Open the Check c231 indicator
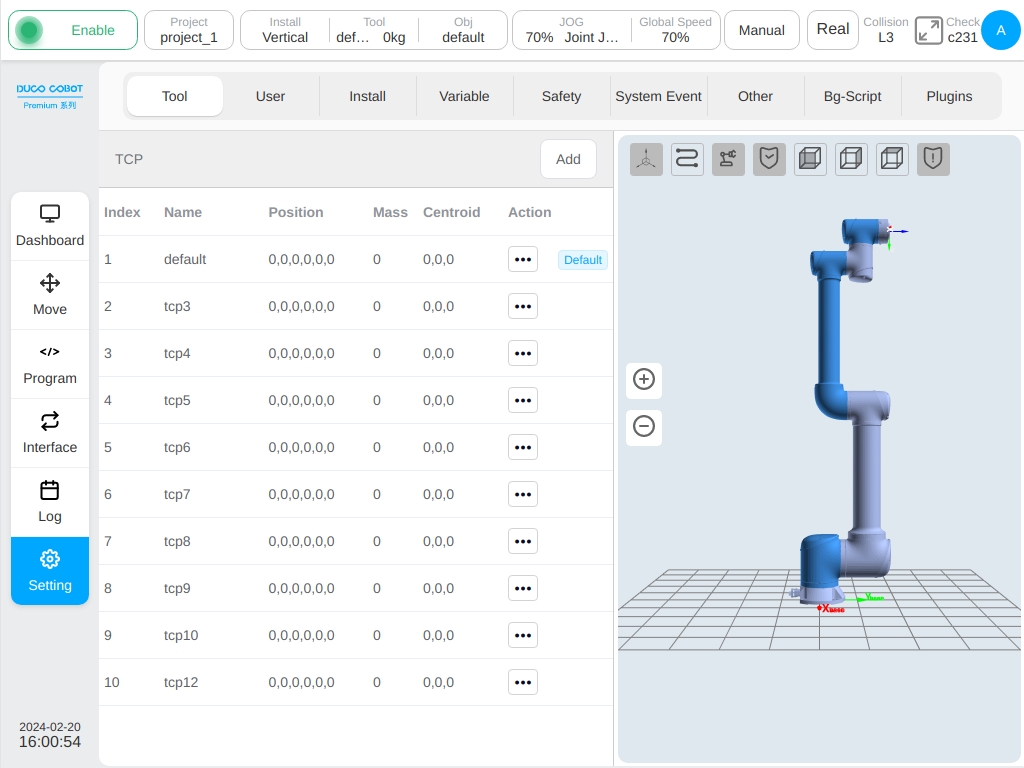The image size is (1024, 768). 963,30
